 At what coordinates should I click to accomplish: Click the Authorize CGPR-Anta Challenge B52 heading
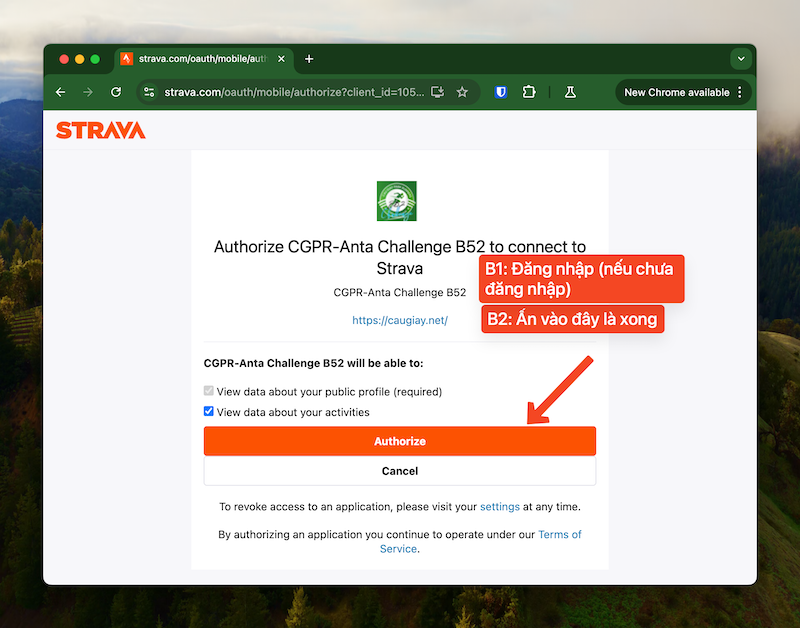tap(400, 258)
